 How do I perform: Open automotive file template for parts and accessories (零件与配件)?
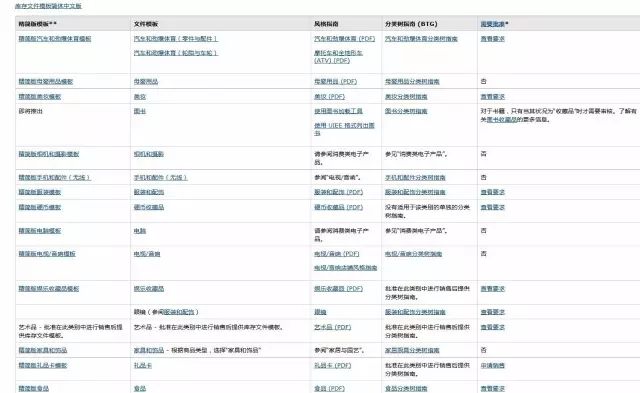176,39
